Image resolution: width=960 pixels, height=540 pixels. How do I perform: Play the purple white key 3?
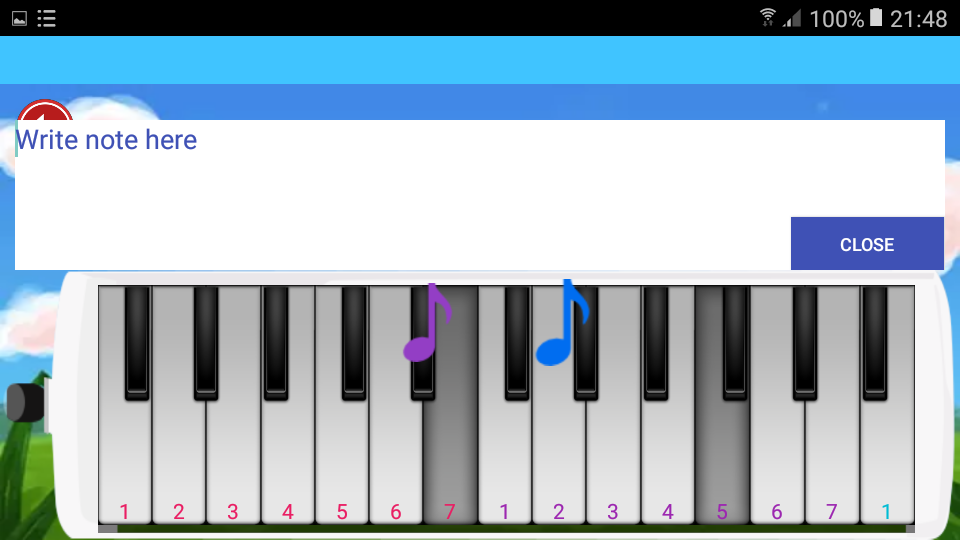tap(613, 465)
